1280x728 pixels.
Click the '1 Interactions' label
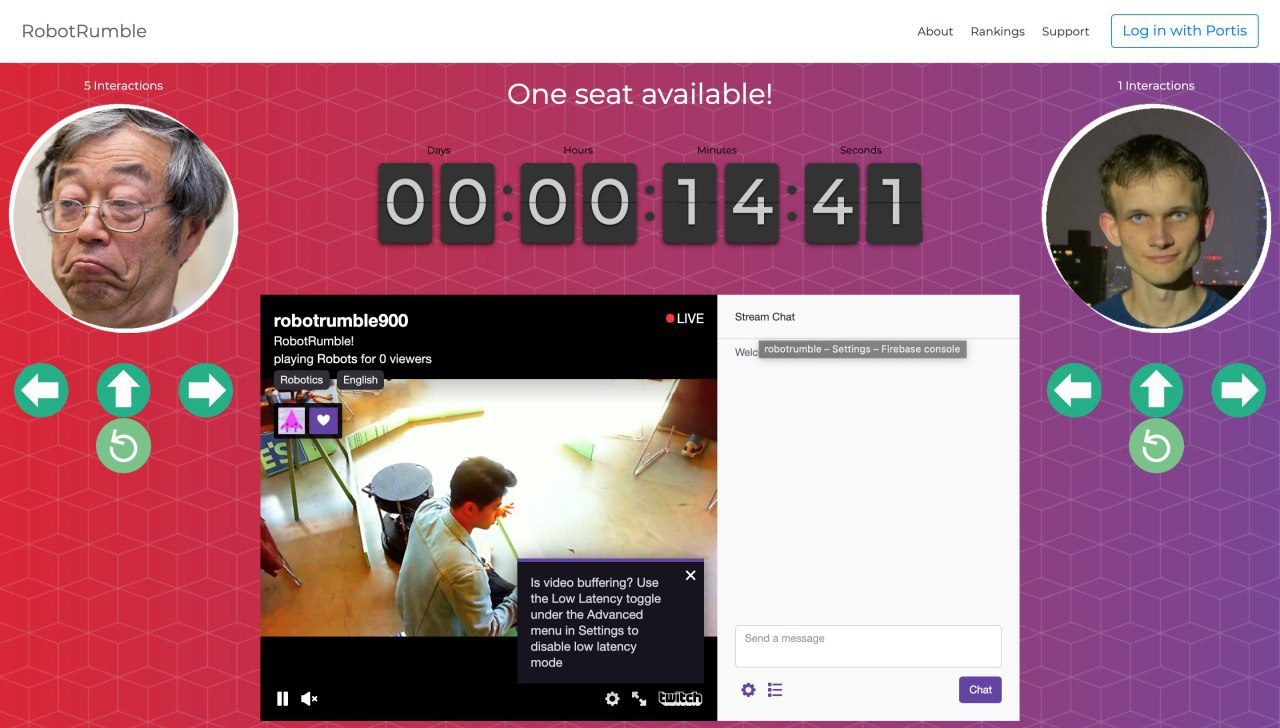1156,86
